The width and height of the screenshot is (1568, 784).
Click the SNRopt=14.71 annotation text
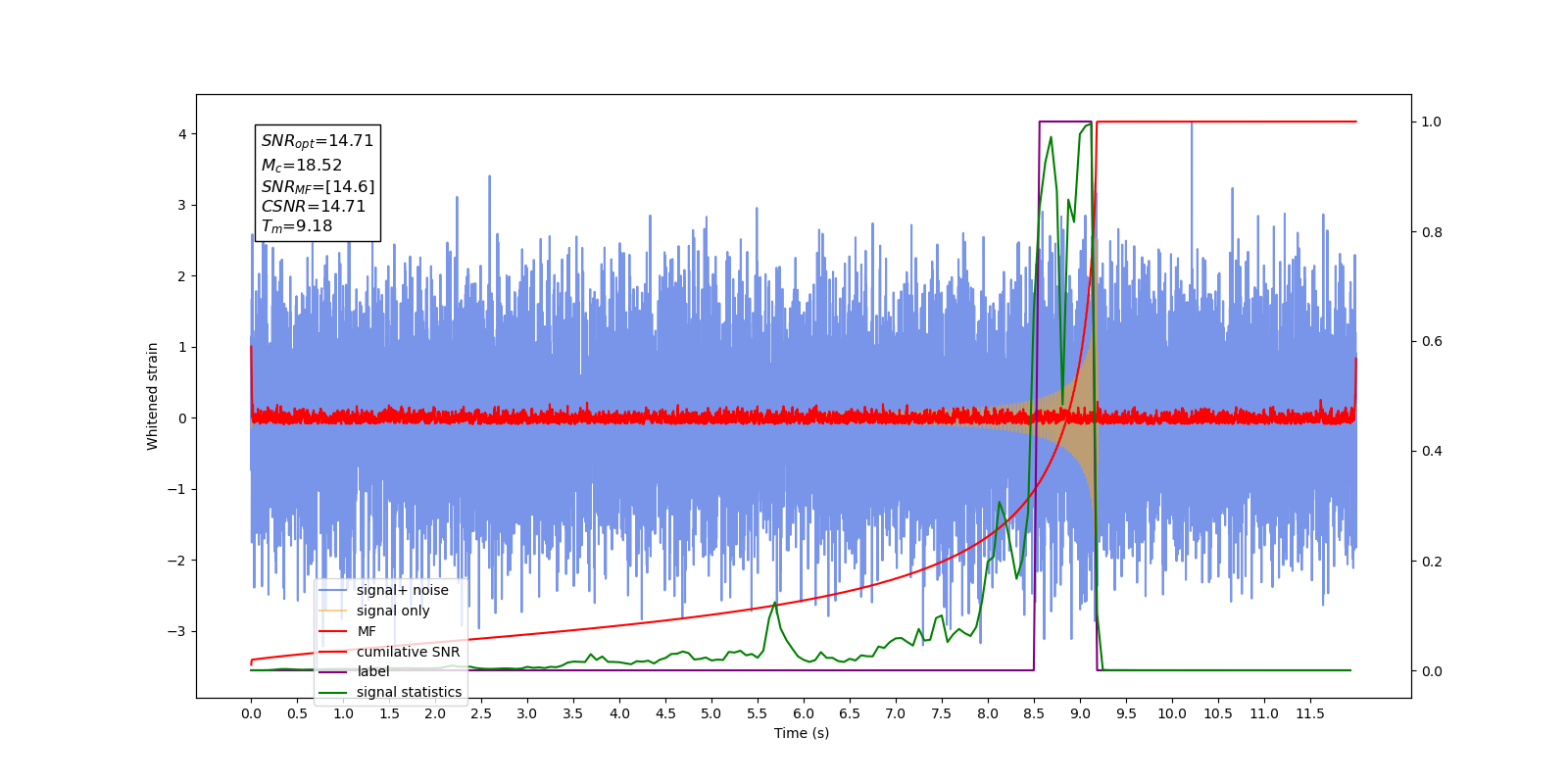point(318,141)
